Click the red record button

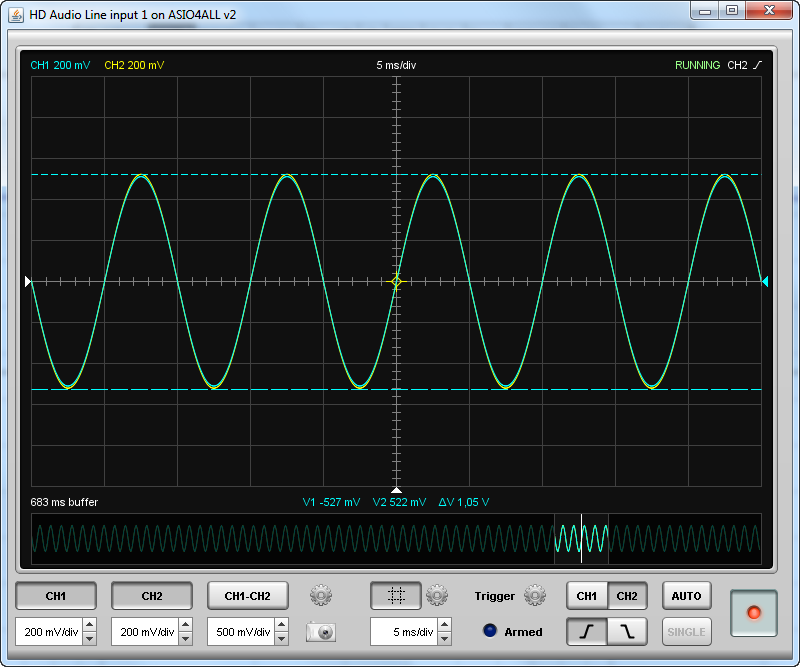pos(754,613)
